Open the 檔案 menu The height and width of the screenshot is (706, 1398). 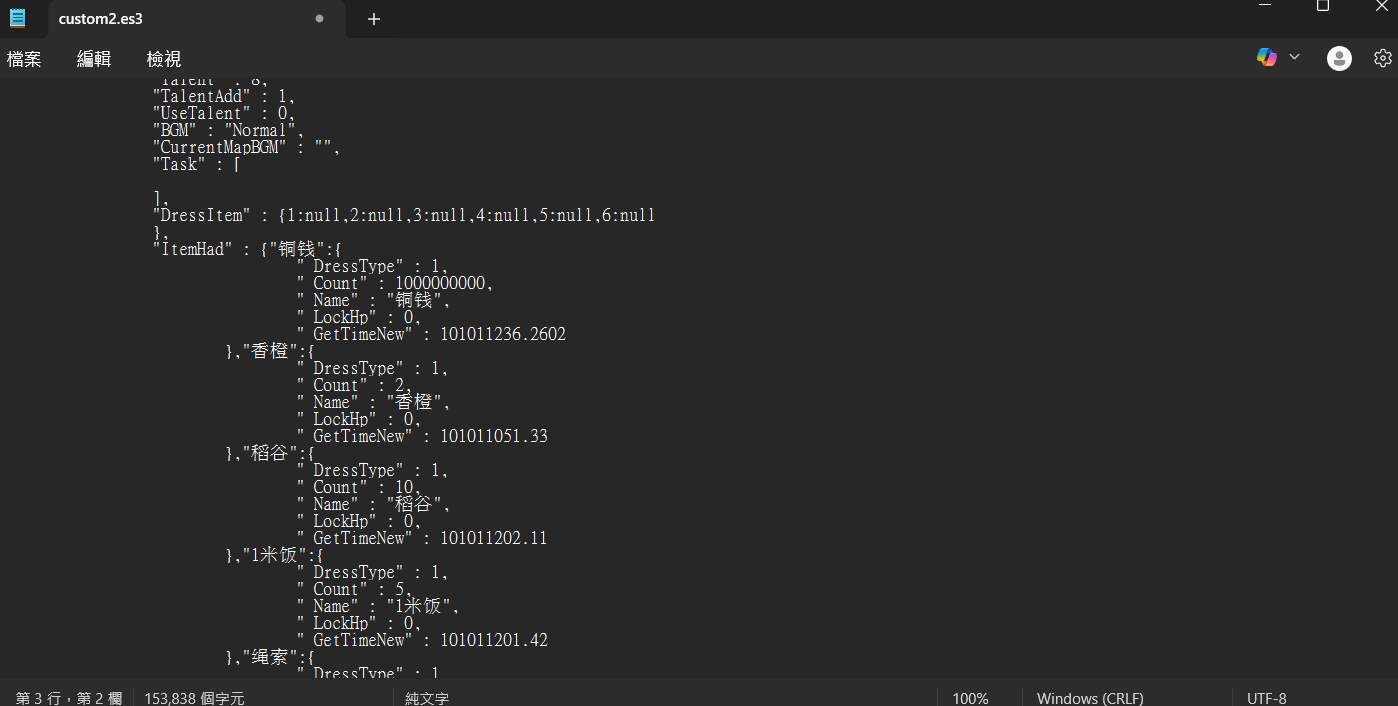[x=24, y=59]
